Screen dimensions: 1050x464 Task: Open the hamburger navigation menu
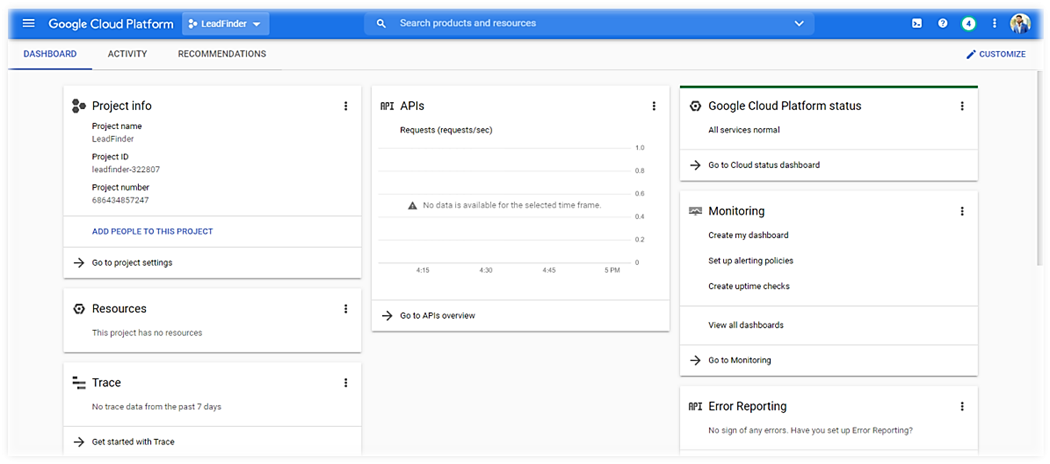28,23
